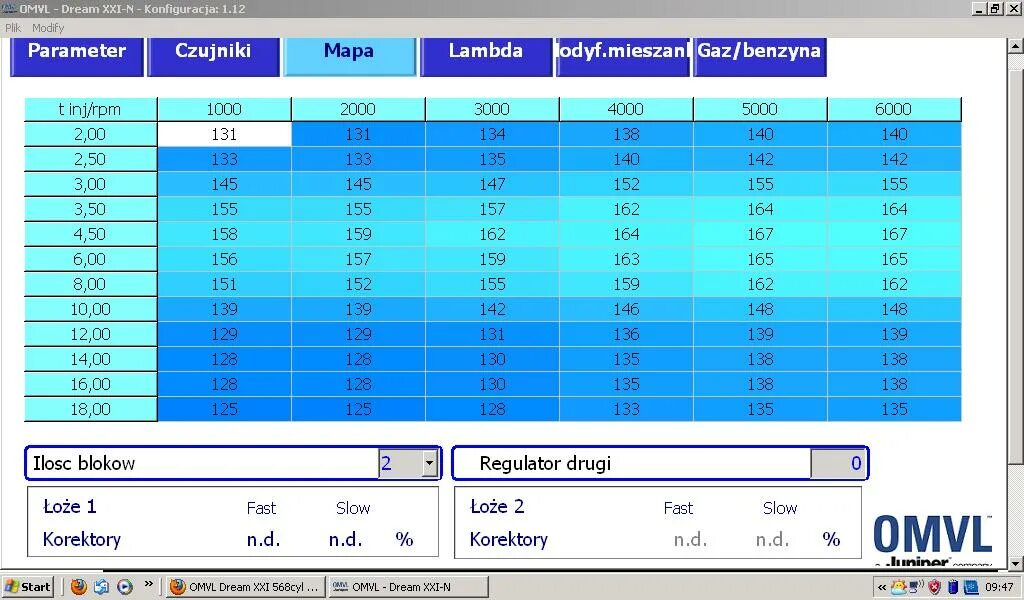Select the 4000 rpm column header

(x=626, y=109)
